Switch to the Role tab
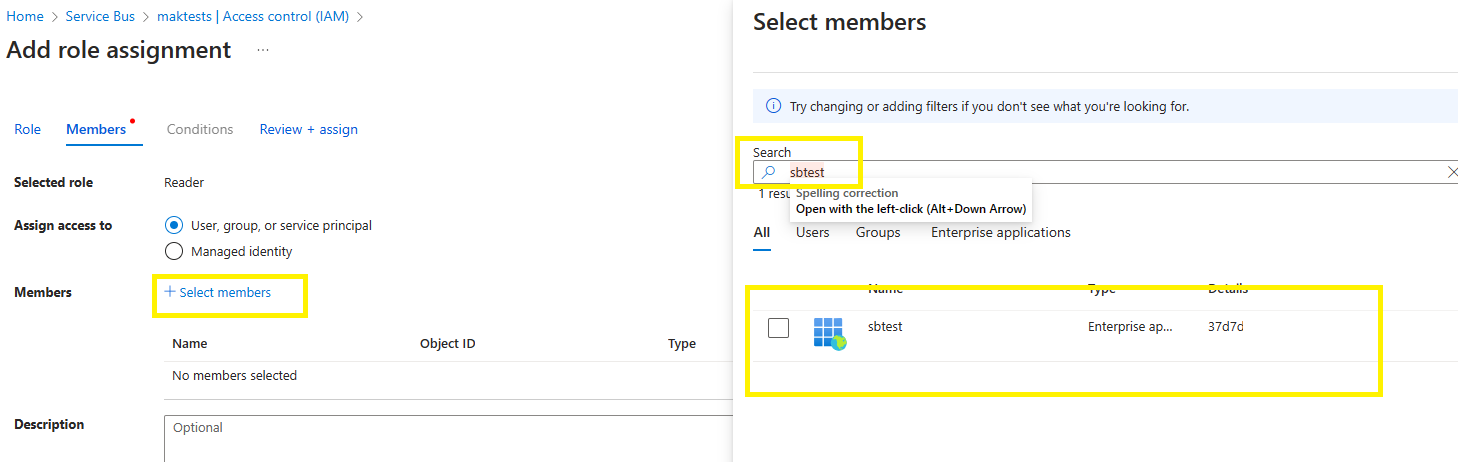The height and width of the screenshot is (462, 1458). 27,129
